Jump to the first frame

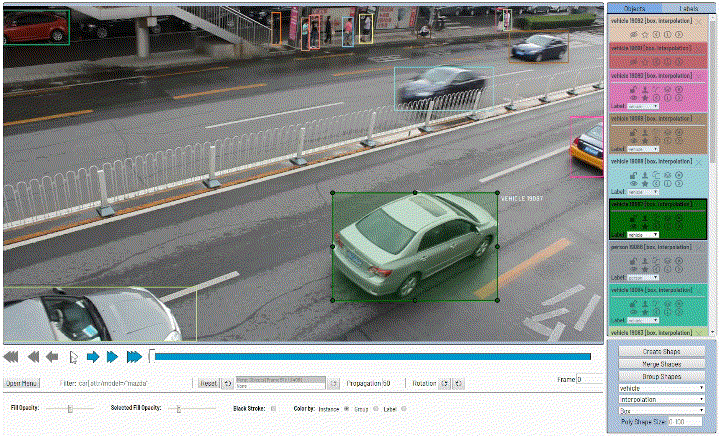tap(11, 356)
